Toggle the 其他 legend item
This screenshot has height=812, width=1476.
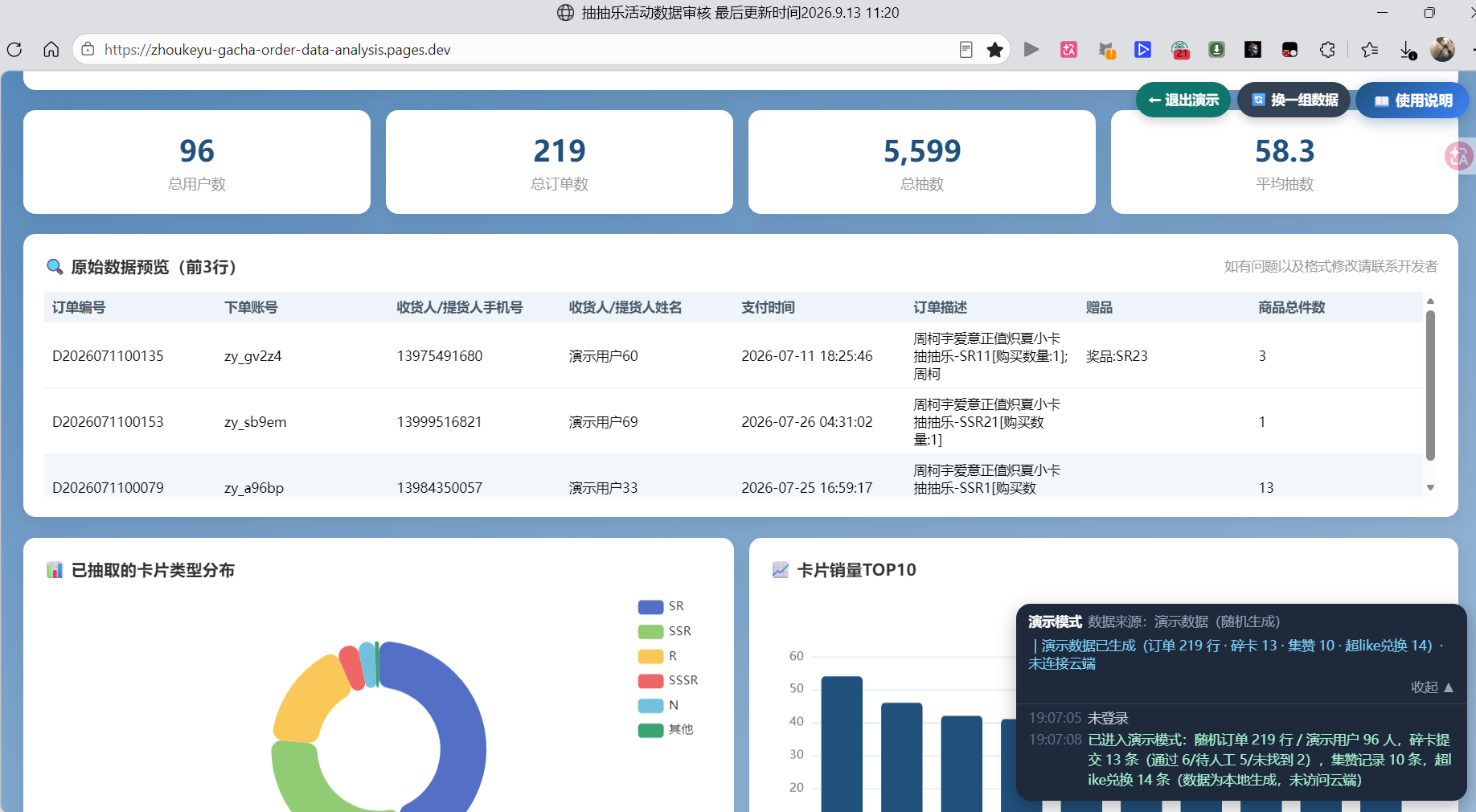(666, 730)
